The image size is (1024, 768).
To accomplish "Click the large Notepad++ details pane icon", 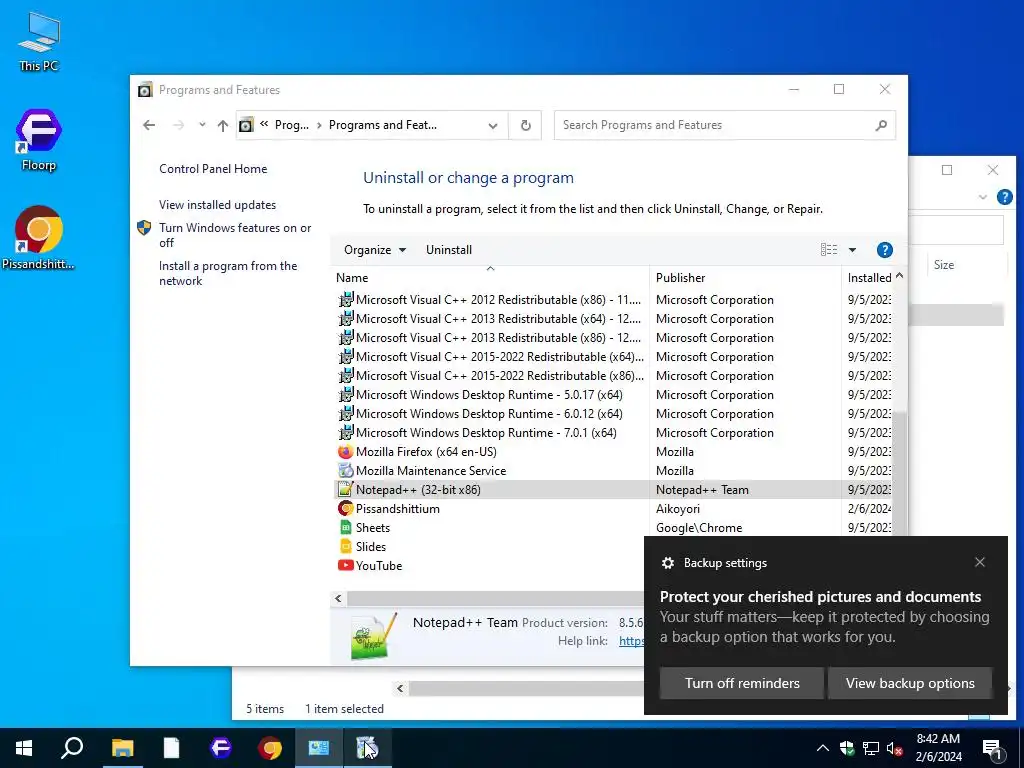I will pyautogui.click(x=374, y=637).
